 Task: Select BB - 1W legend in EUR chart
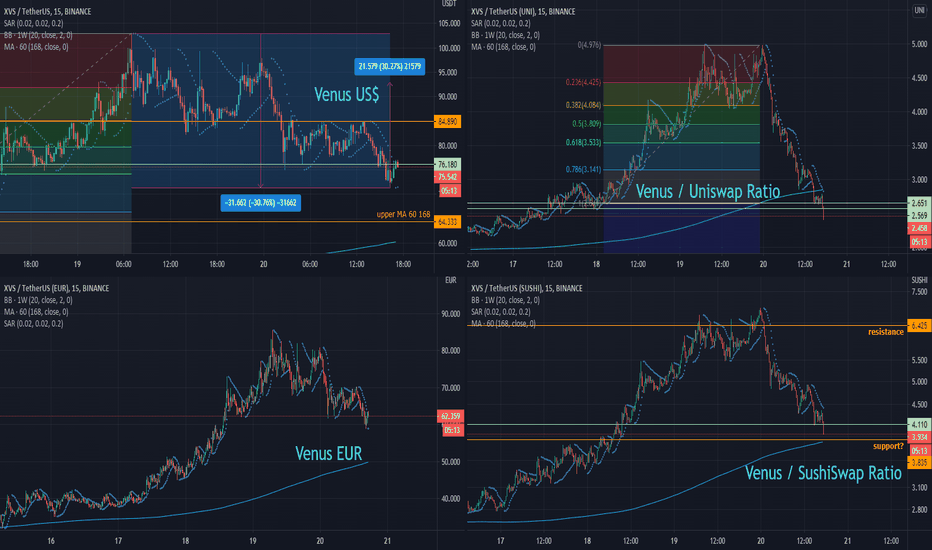(38, 300)
